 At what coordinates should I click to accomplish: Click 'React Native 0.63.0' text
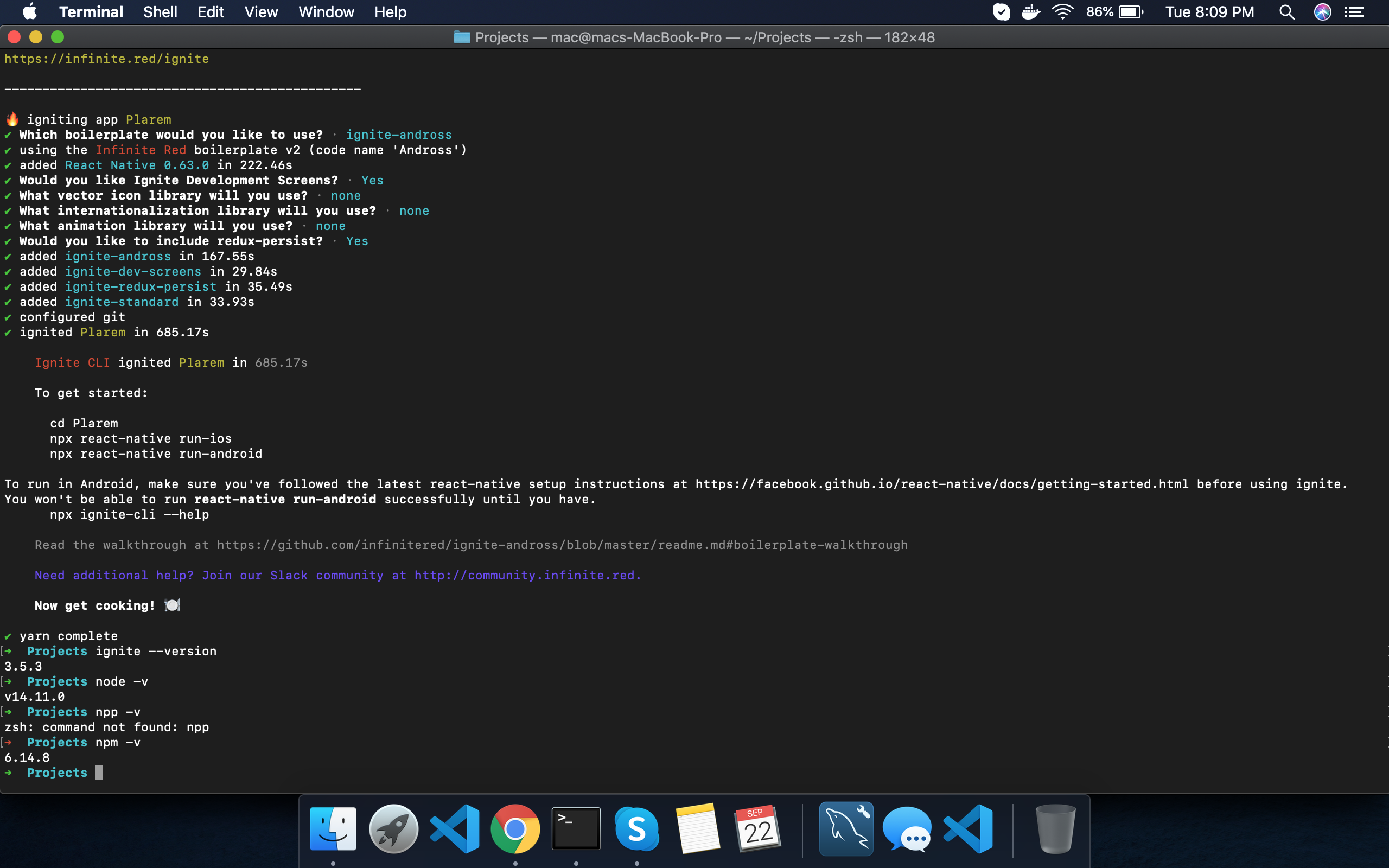point(137,165)
